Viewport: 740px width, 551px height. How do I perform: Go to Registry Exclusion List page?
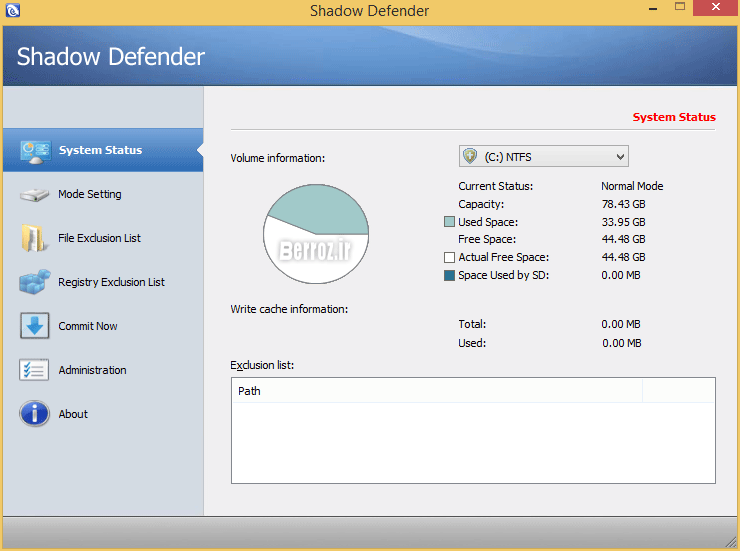(111, 282)
